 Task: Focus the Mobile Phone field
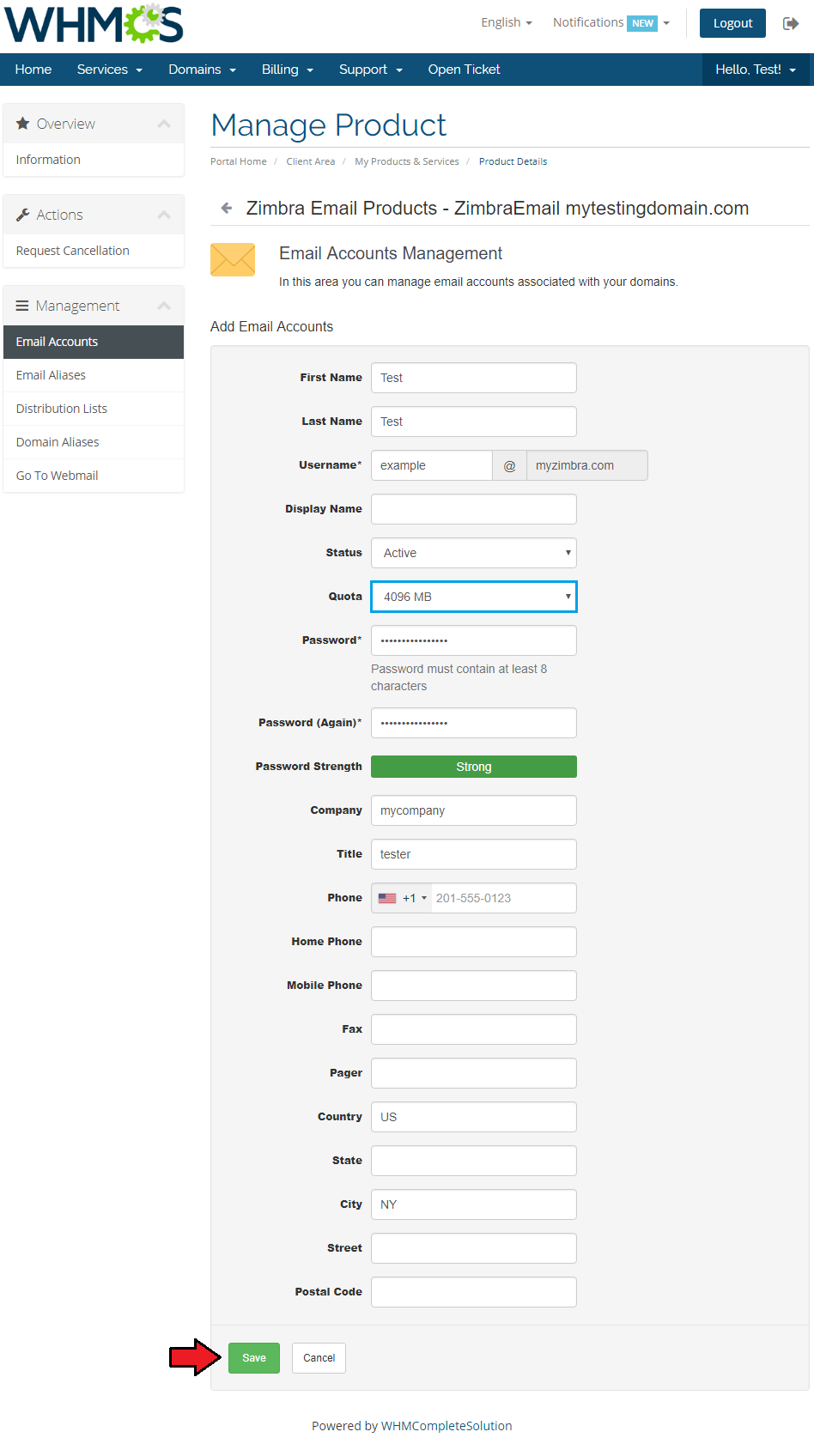(x=474, y=986)
